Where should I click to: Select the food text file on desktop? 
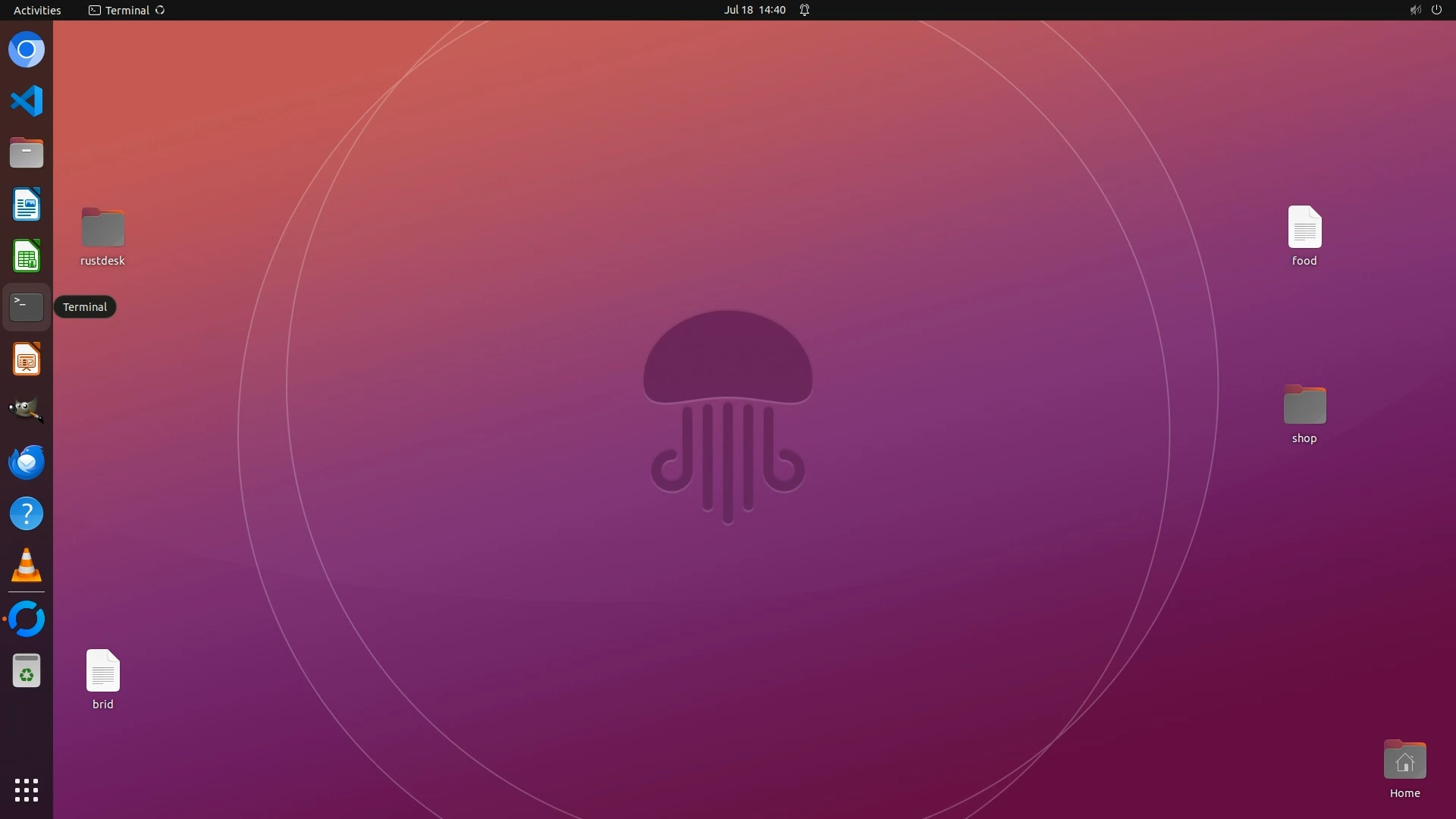coord(1304,227)
